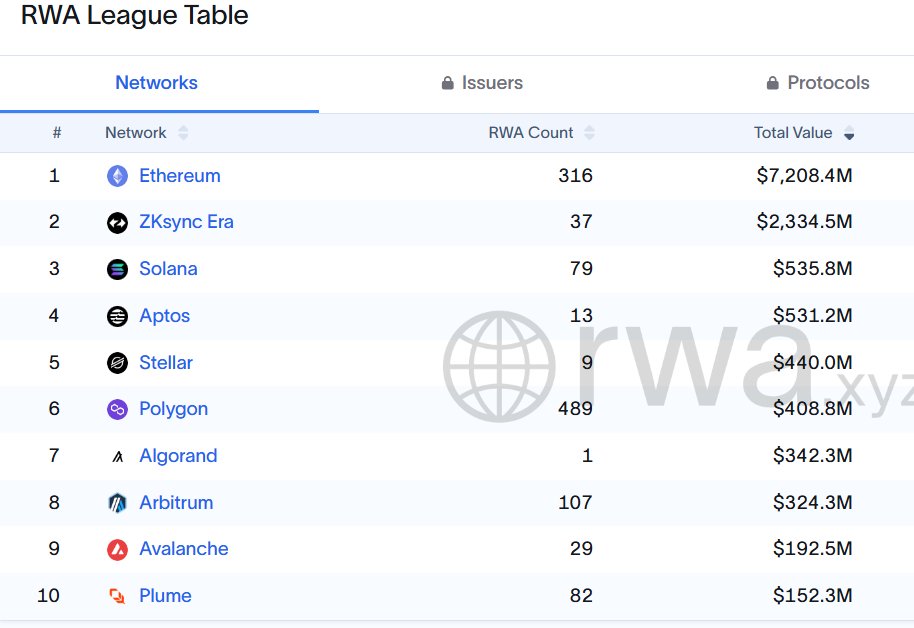Click ZKsync Era's RWA count 37
The width and height of the screenshot is (914, 628).
point(581,222)
